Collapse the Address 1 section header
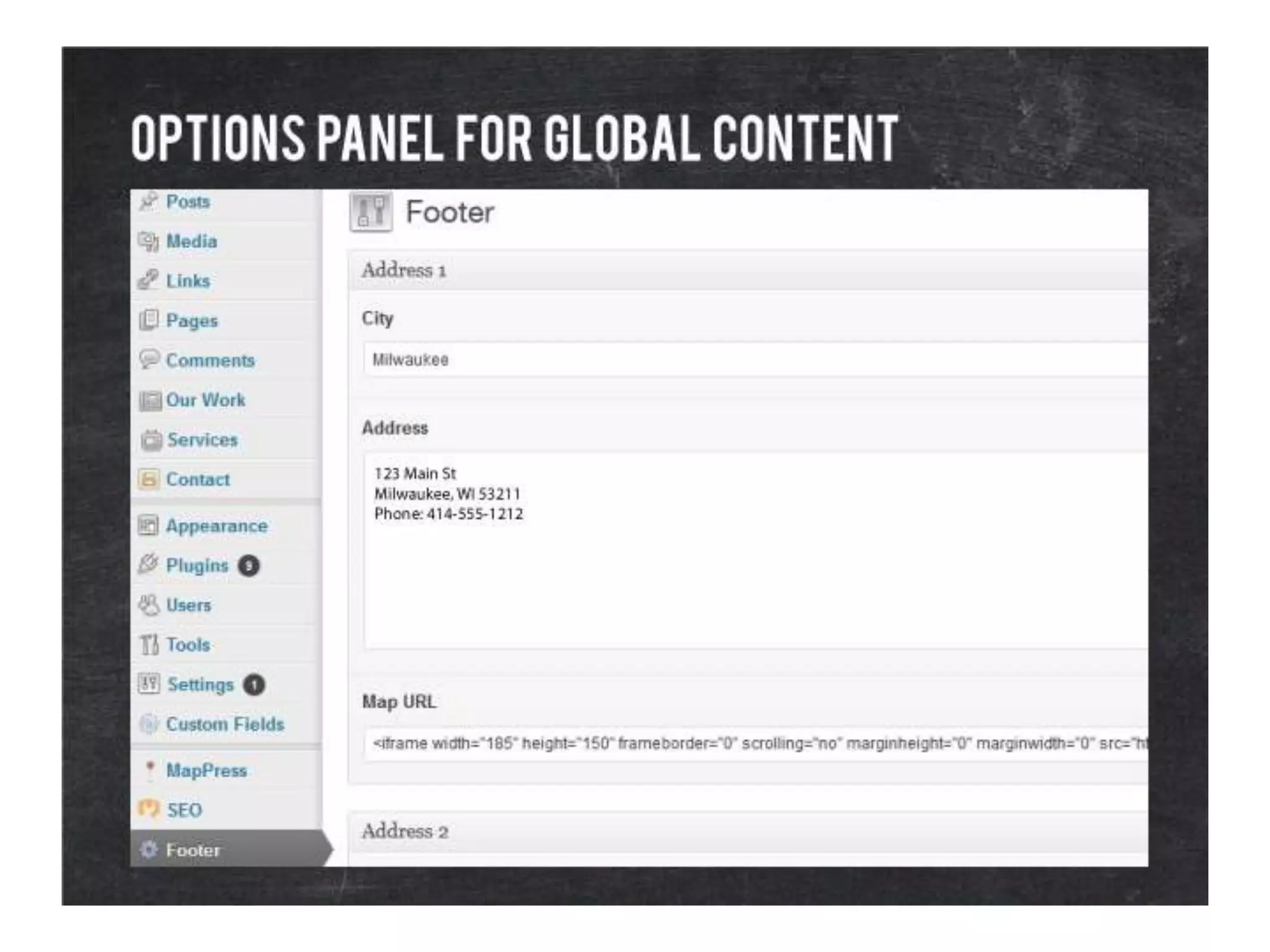 [749, 270]
